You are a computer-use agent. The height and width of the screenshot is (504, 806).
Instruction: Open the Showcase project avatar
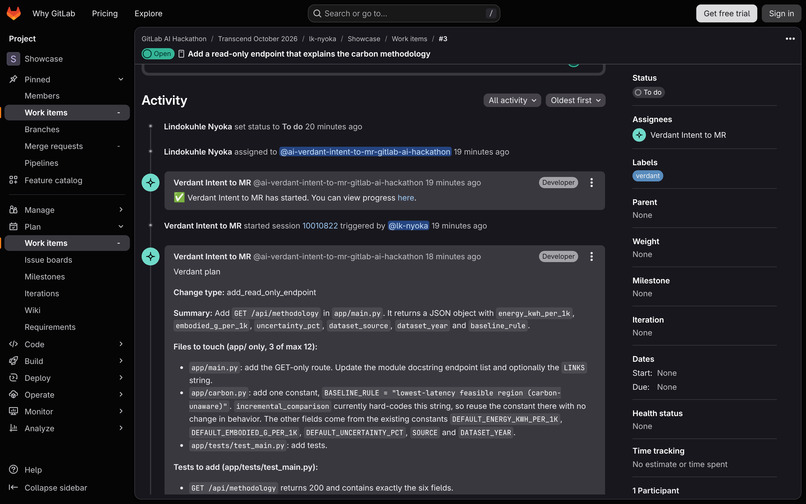pos(13,59)
